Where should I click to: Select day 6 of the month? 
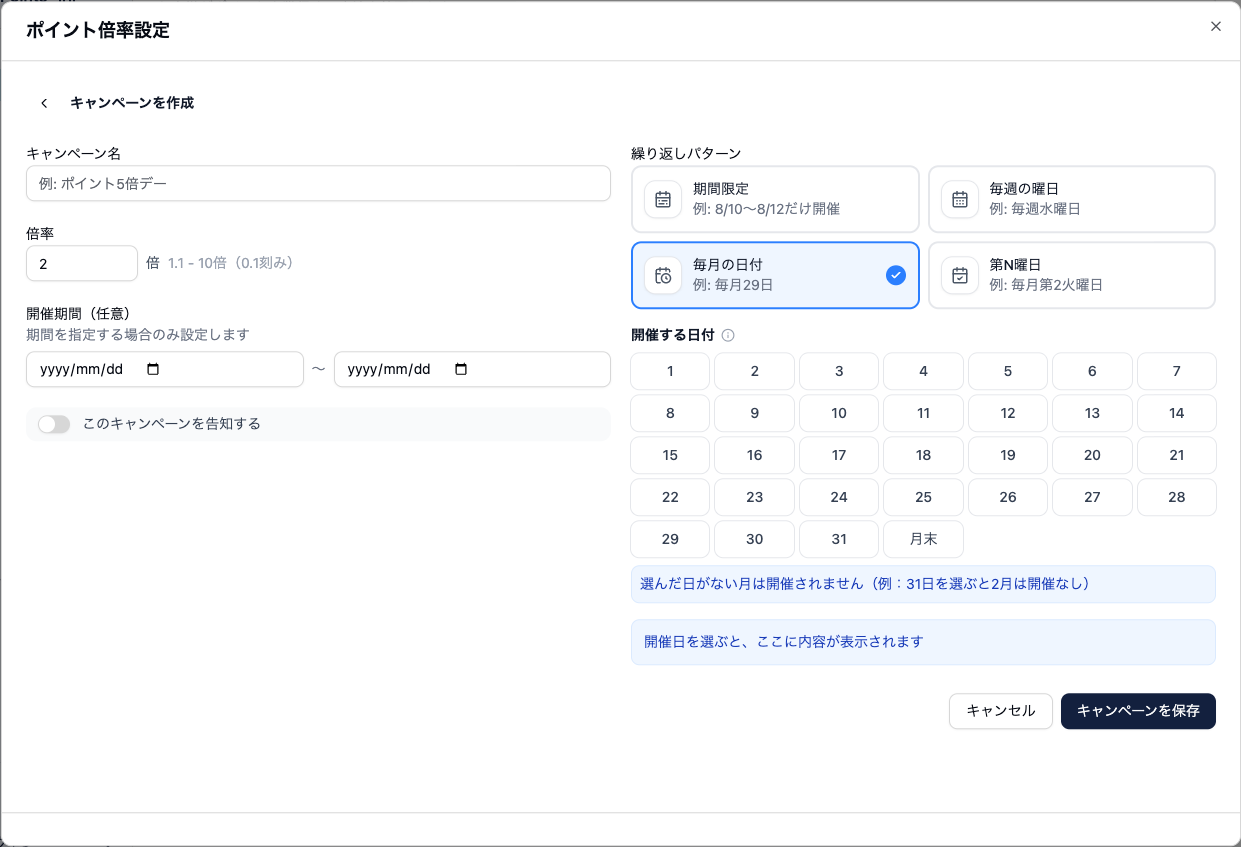coord(1092,371)
